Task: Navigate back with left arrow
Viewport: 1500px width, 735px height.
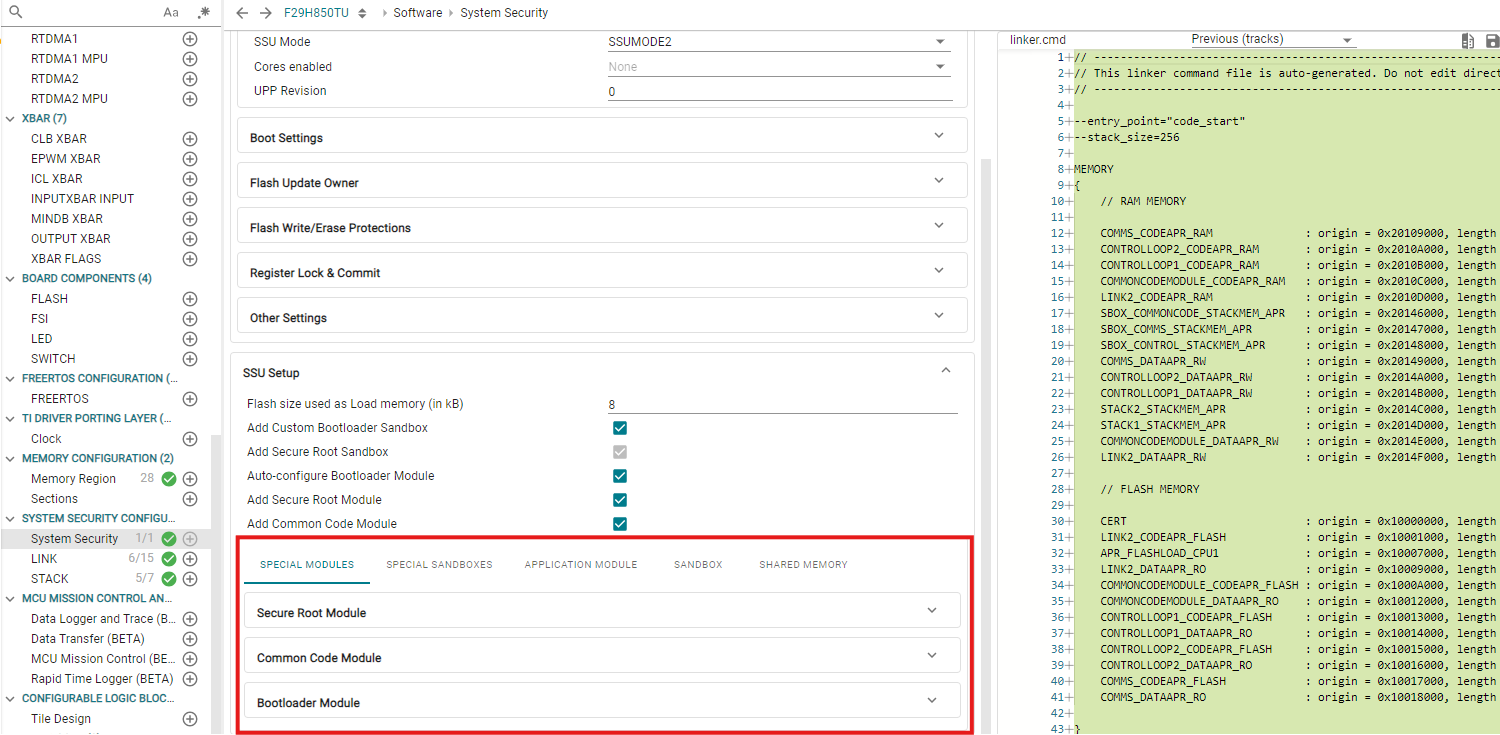Action: pyautogui.click(x=242, y=13)
